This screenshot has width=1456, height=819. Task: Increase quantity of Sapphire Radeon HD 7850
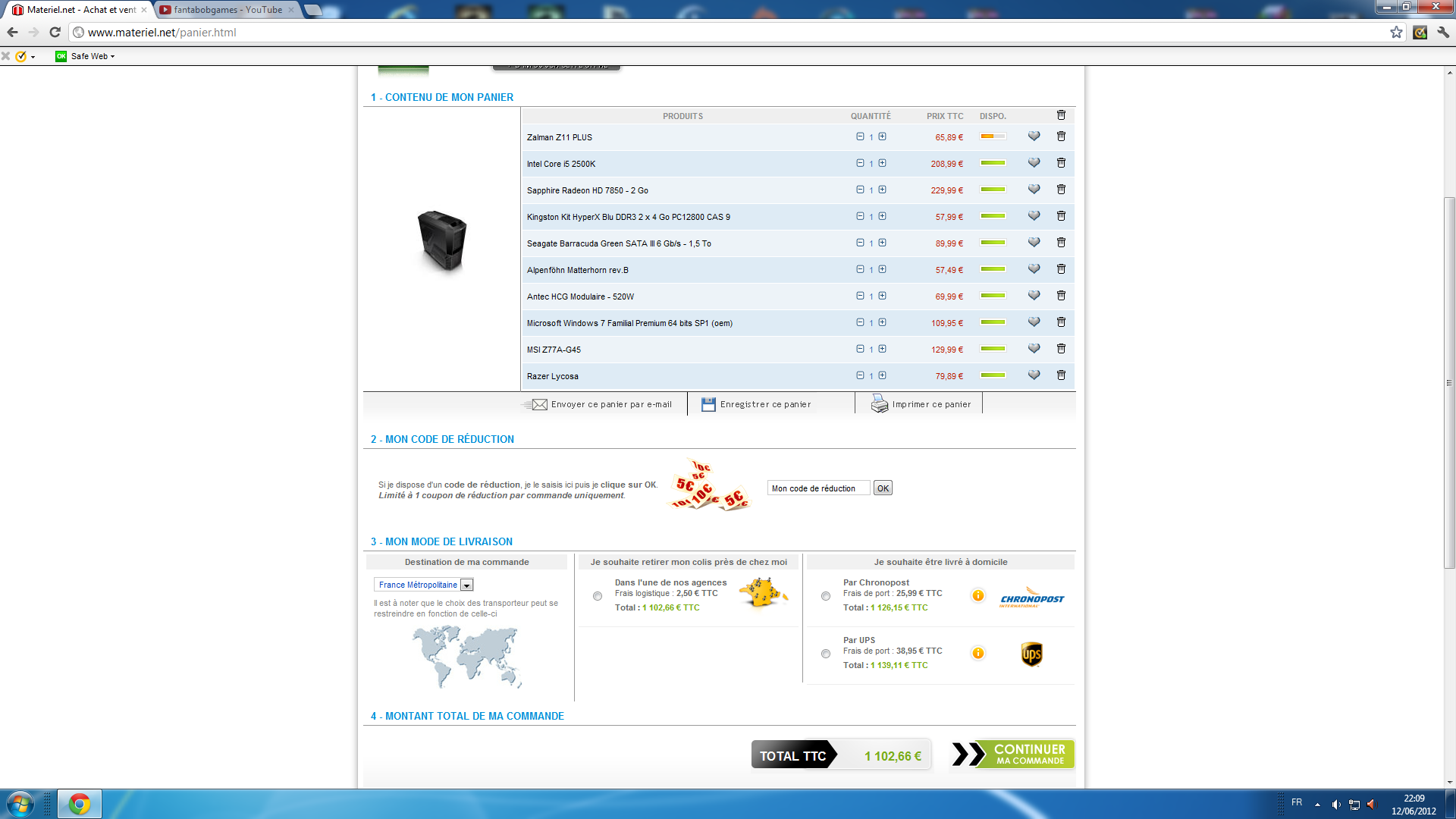coord(882,190)
